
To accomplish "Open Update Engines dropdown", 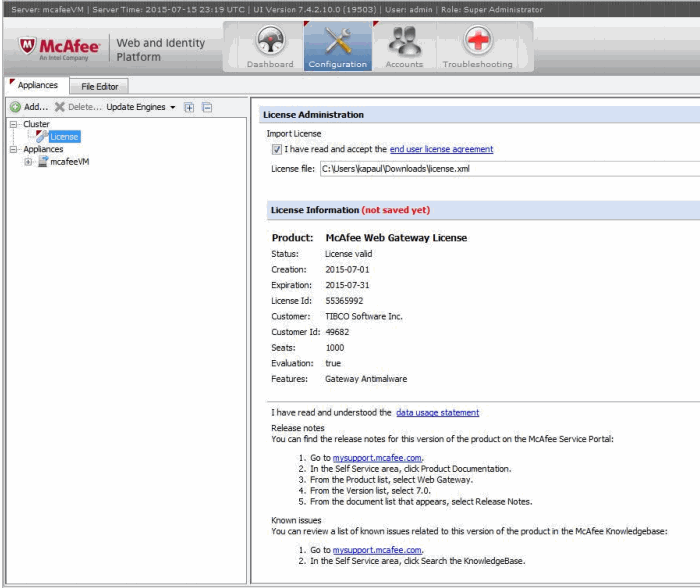I will (x=141, y=107).
